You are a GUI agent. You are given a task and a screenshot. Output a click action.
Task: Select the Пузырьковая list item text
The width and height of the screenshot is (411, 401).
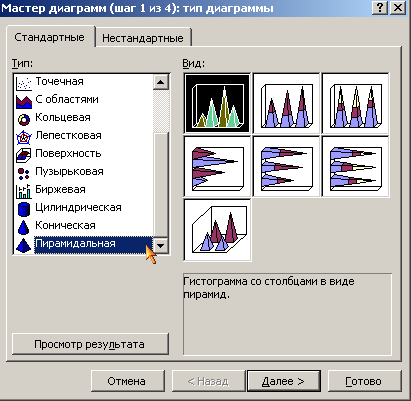[x=69, y=171]
